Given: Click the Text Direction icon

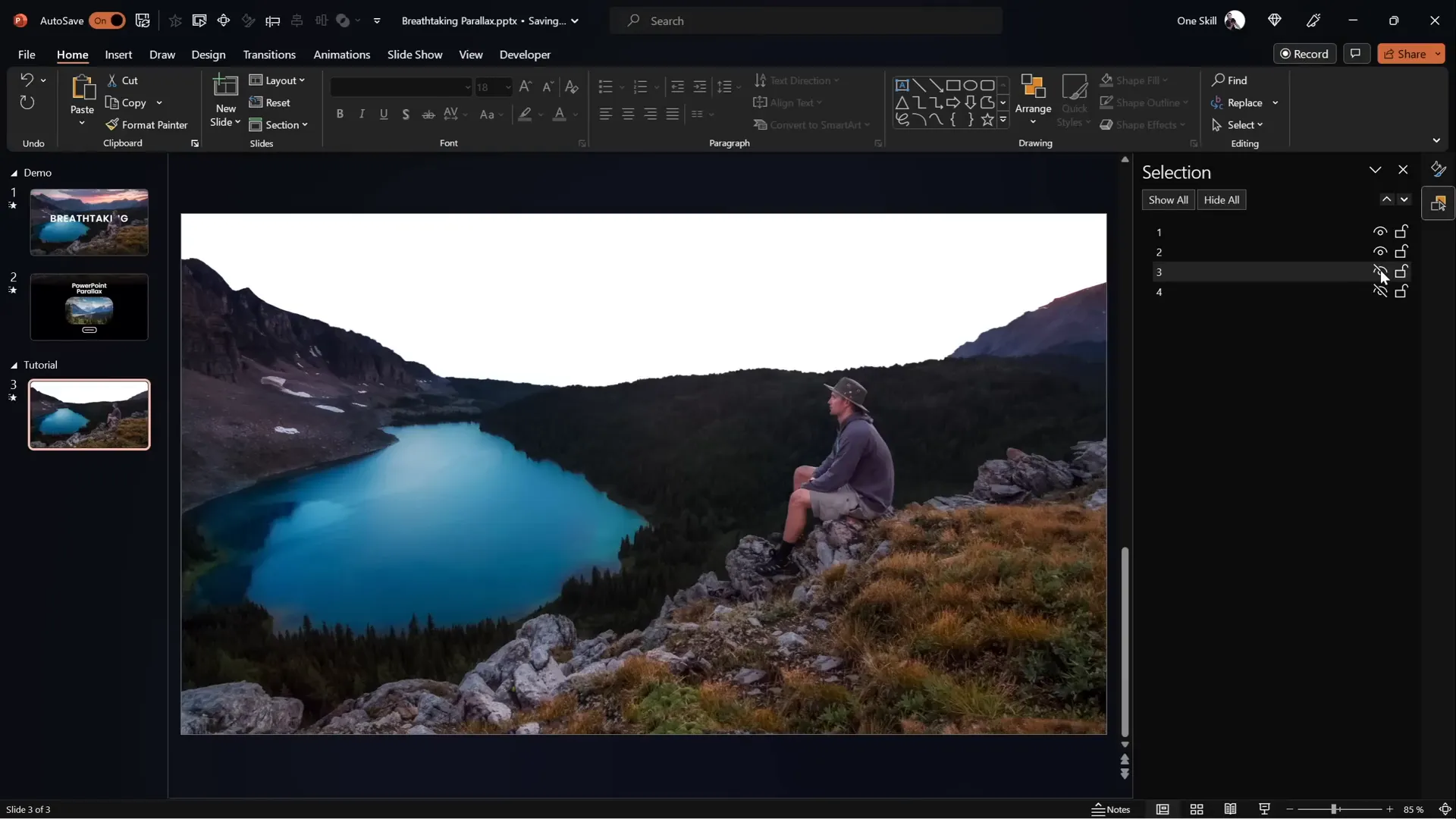Looking at the screenshot, I should tap(761, 80).
